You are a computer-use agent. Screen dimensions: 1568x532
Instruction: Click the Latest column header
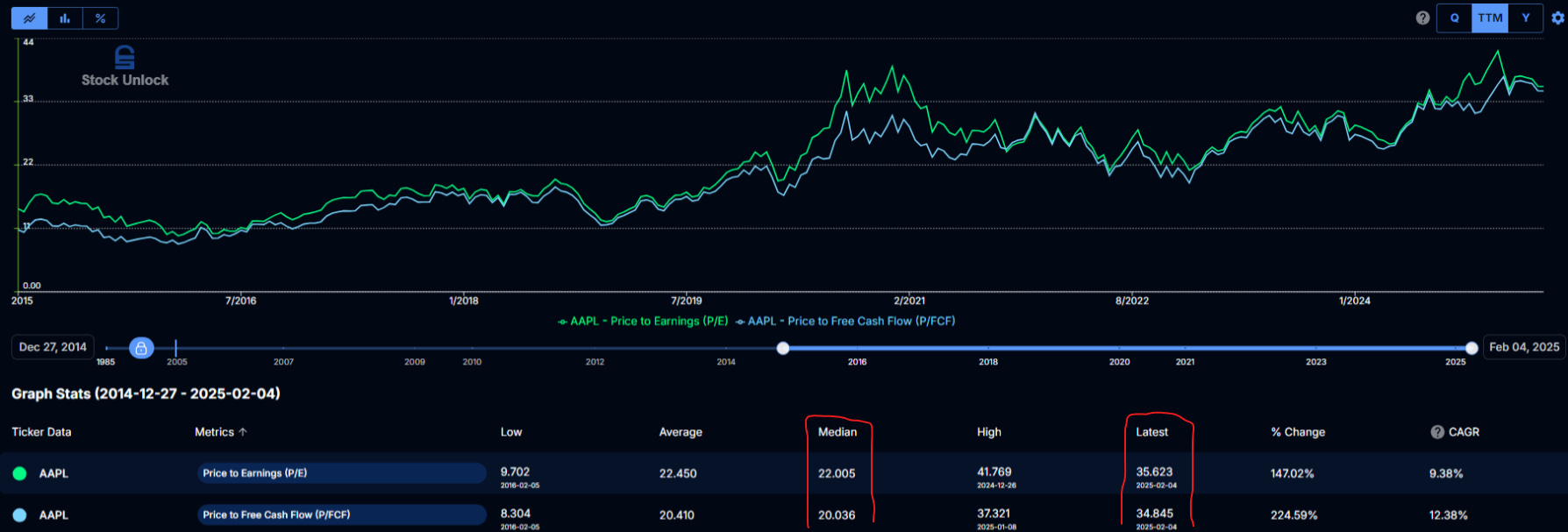pyautogui.click(x=1152, y=432)
